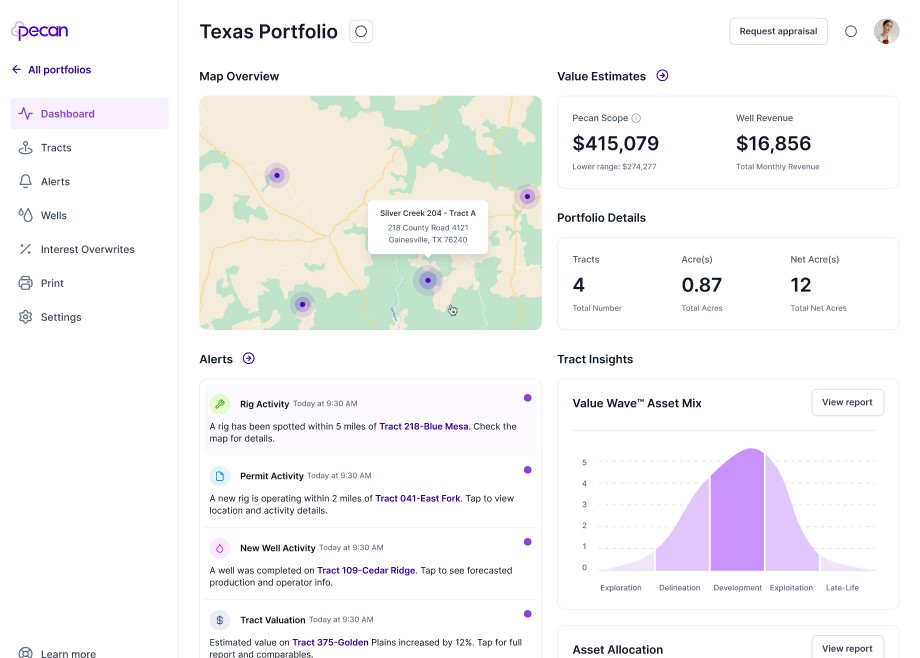
Task: Click the Rig Activity wrench icon
Action: point(219,404)
